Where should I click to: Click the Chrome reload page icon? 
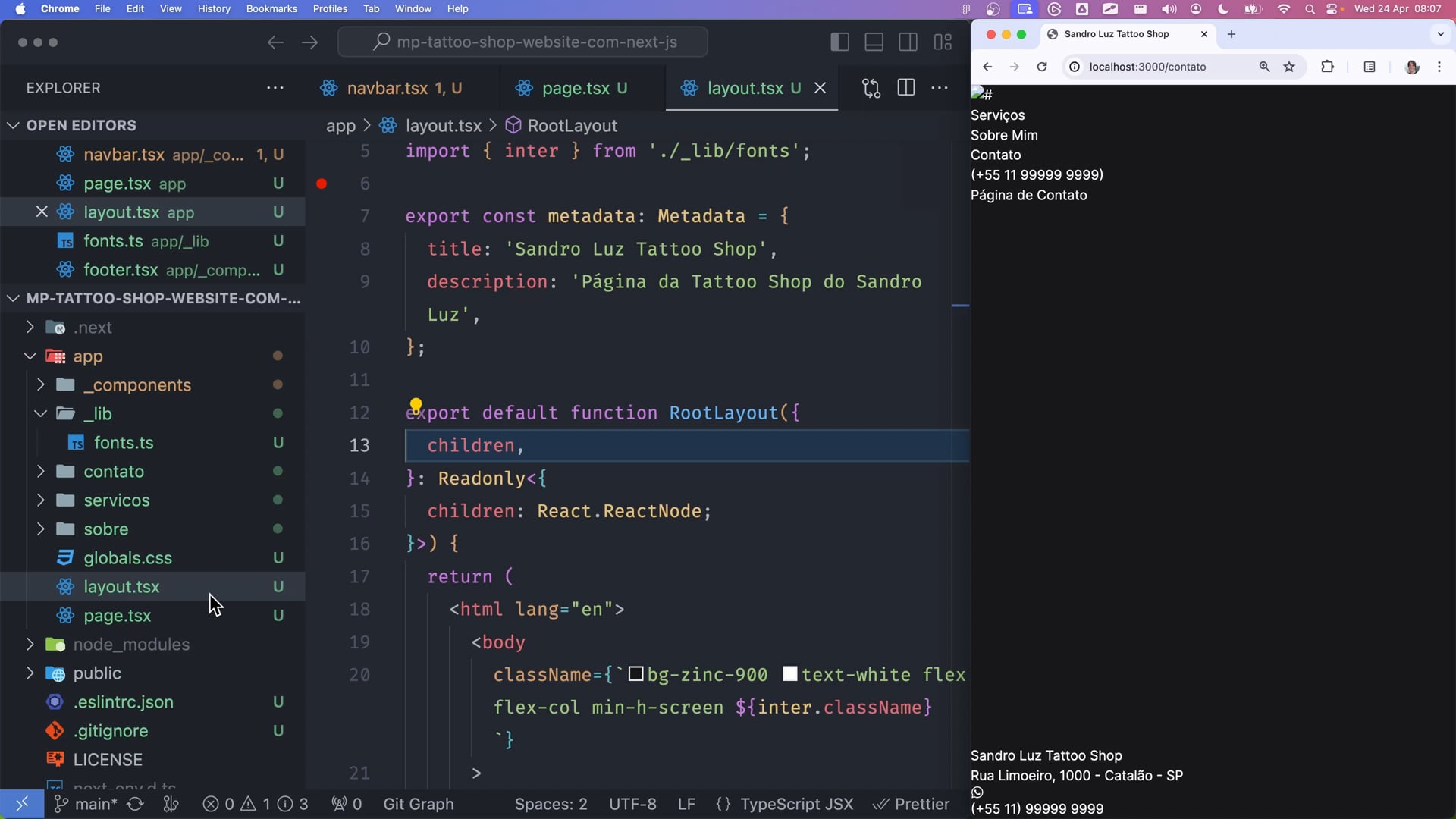[x=1042, y=67]
